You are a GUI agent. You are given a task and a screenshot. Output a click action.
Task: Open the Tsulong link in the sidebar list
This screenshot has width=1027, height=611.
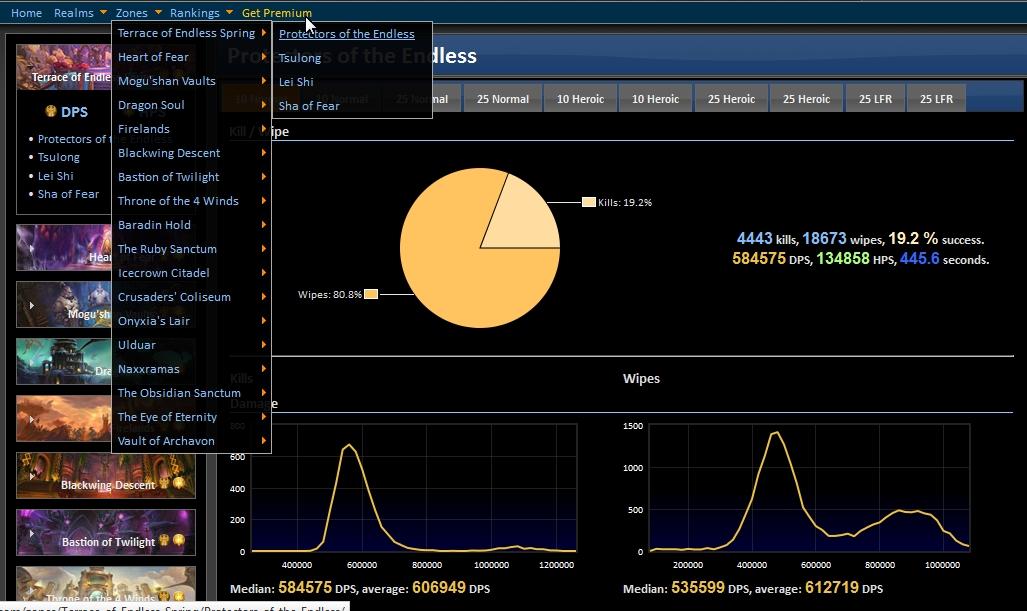point(58,157)
